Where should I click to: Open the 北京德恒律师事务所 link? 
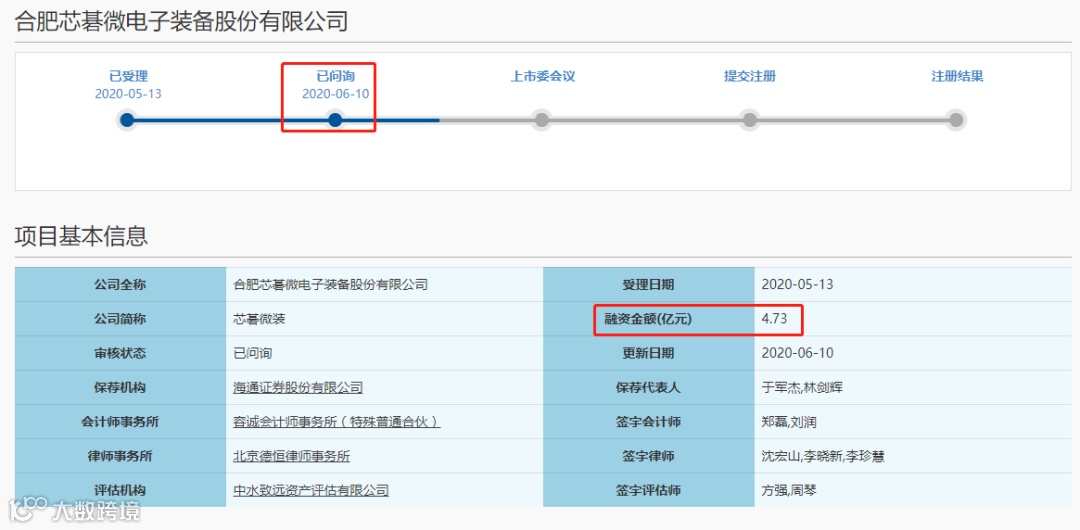pyautogui.click(x=292, y=456)
